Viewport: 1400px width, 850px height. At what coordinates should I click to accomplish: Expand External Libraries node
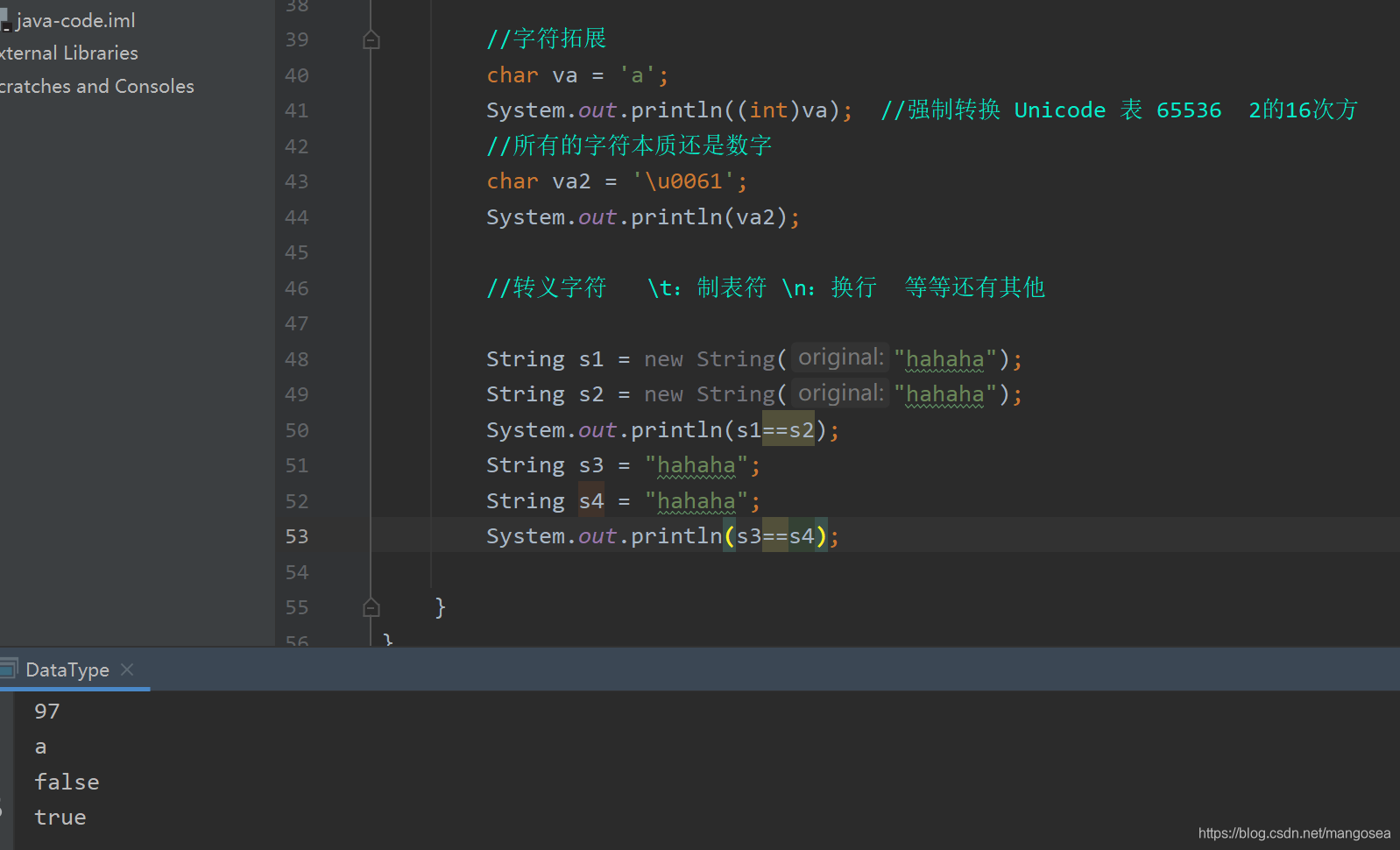tap(69, 53)
